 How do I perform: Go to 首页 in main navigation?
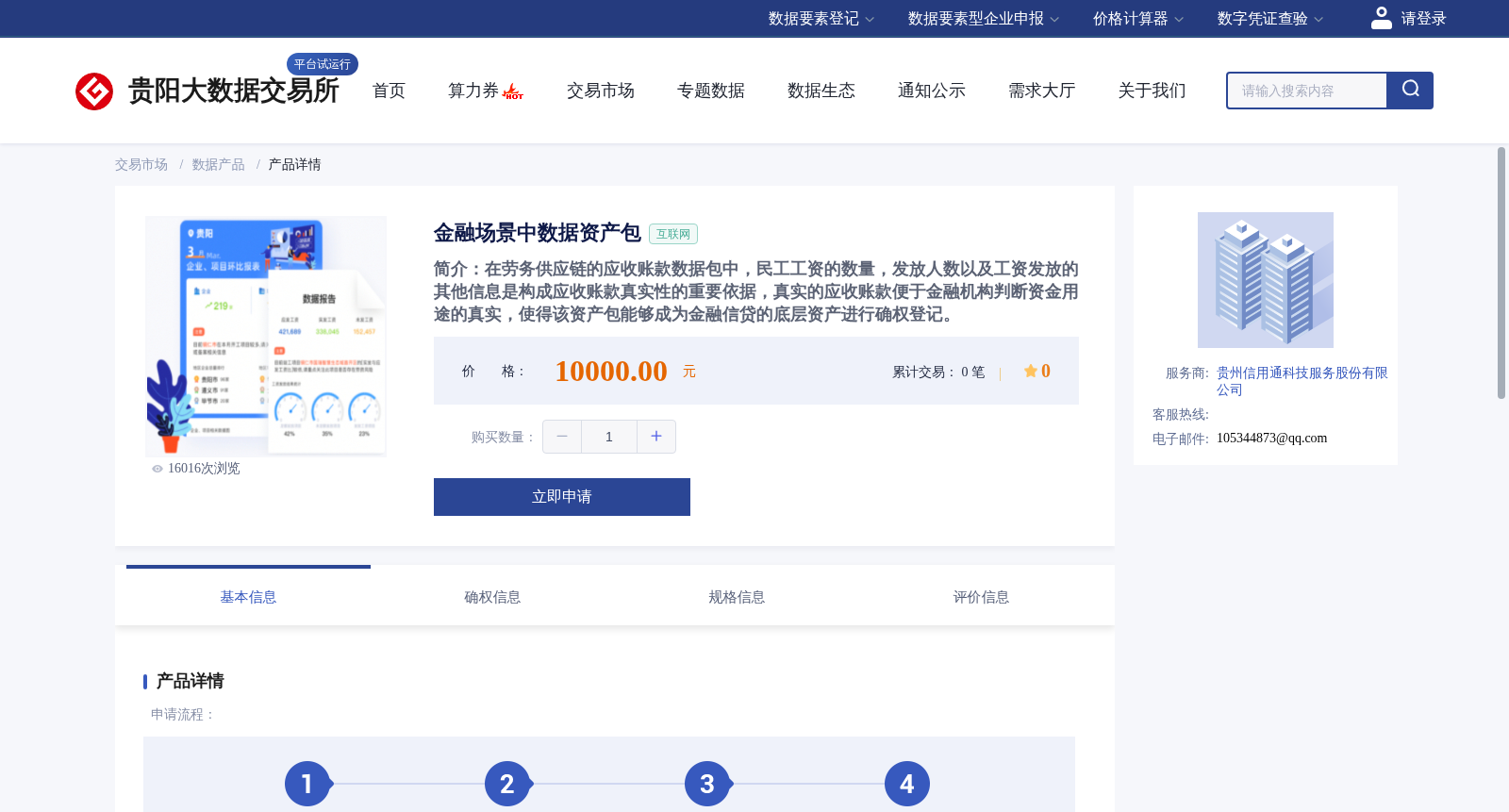coord(389,91)
